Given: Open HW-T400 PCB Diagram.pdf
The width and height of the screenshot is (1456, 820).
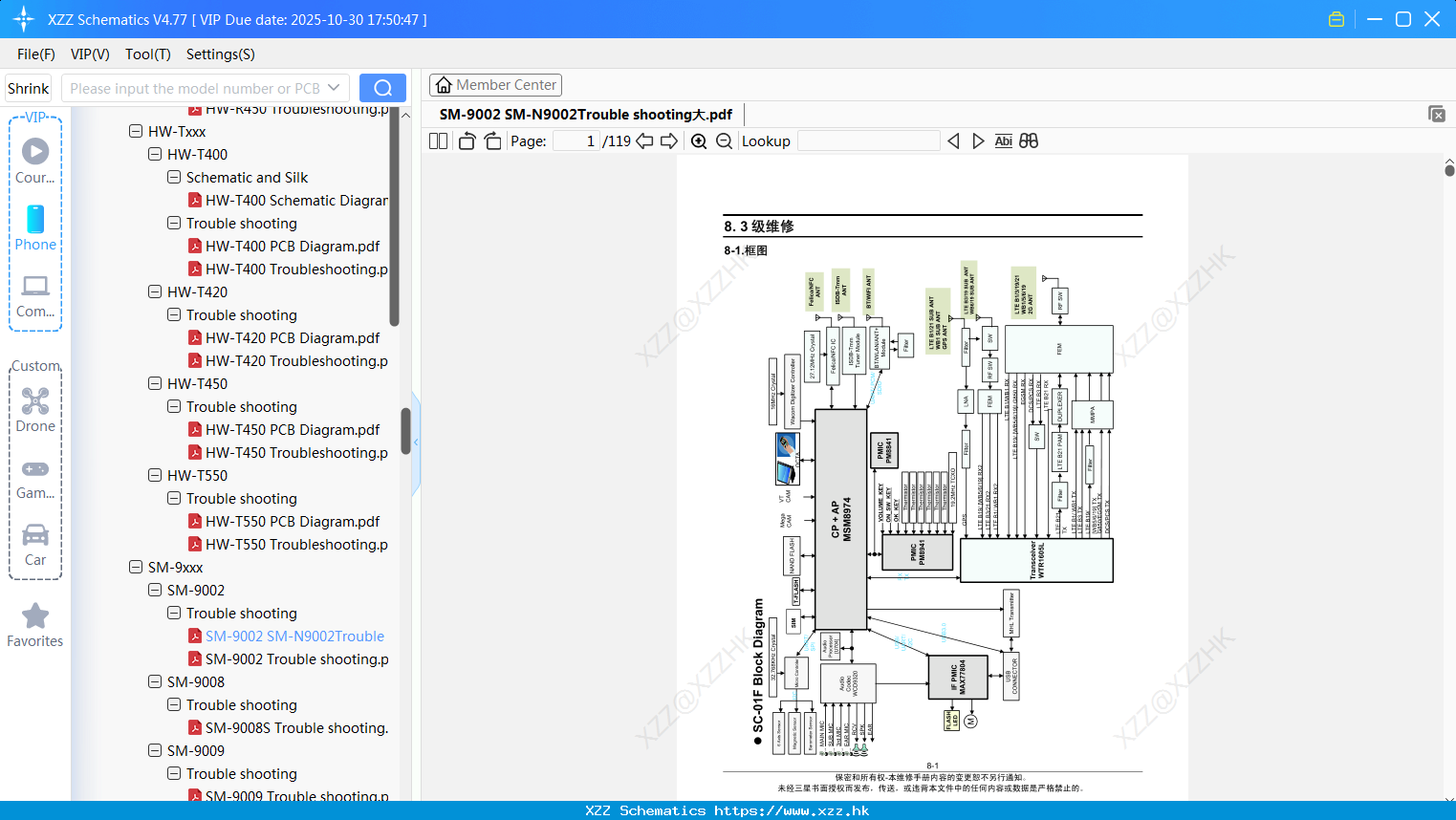Looking at the screenshot, I should click(284, 246).
